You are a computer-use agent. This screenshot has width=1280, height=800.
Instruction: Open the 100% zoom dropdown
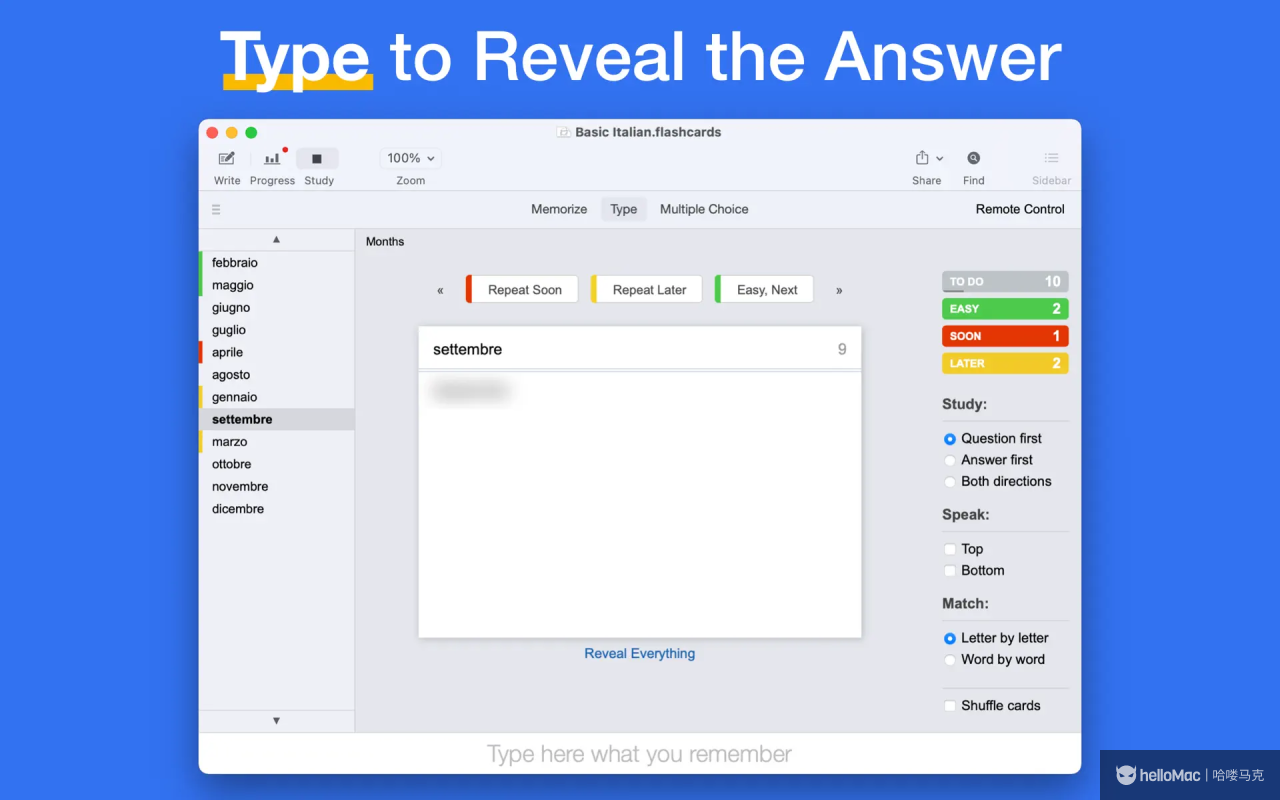pos(410,158)
